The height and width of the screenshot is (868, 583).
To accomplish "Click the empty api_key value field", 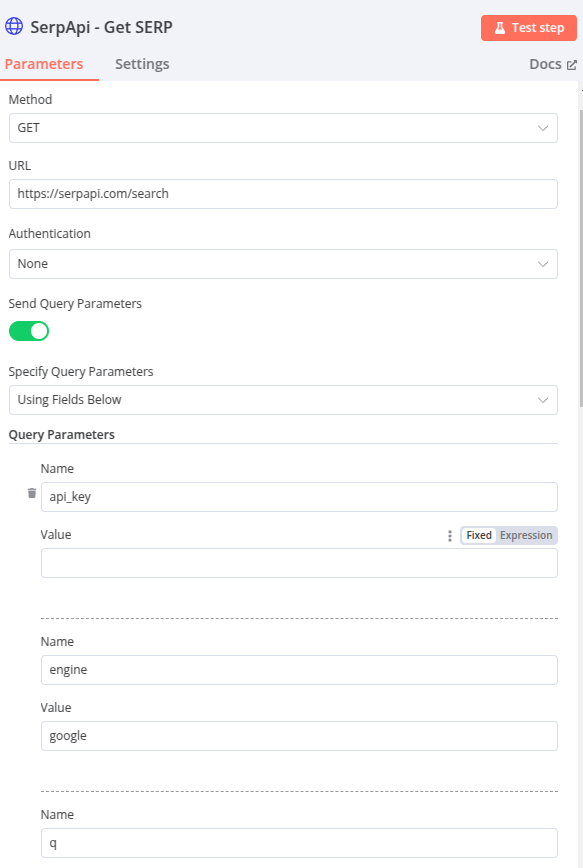I will coord(299,563).
